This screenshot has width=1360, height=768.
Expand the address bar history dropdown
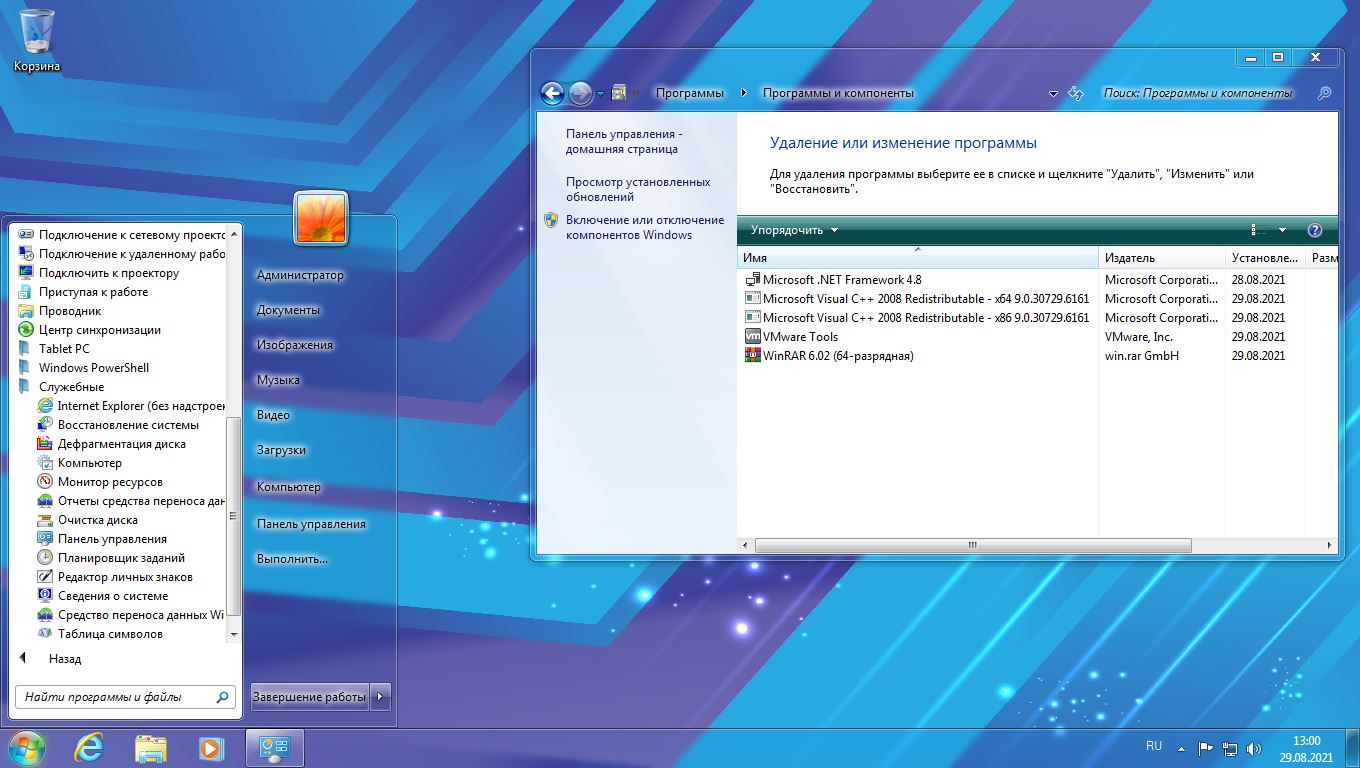click(1053, 93)
